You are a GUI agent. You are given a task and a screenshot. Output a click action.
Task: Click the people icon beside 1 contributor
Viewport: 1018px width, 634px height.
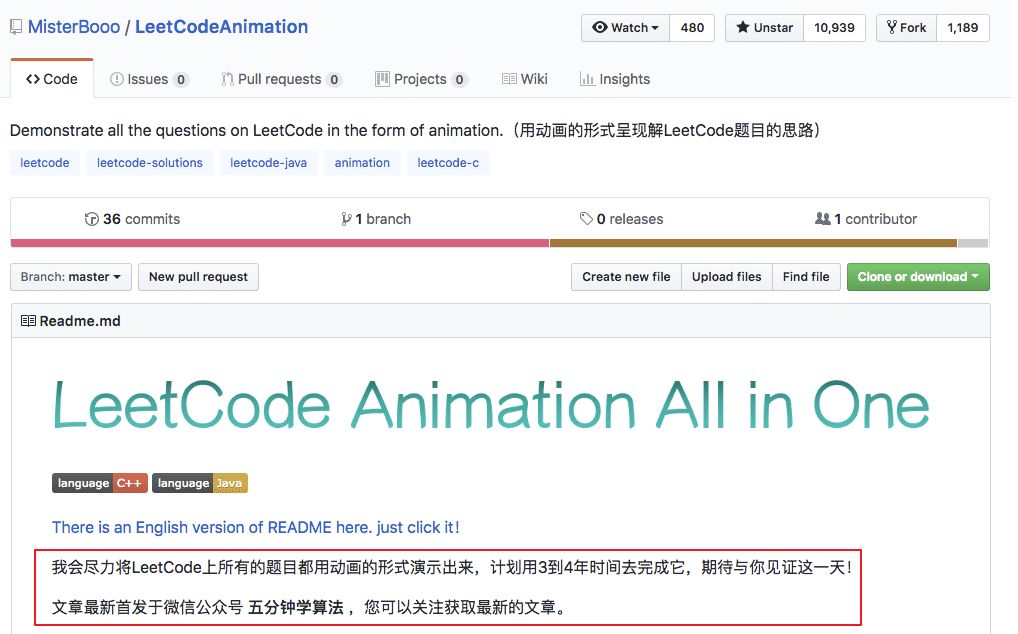(823, 219)
